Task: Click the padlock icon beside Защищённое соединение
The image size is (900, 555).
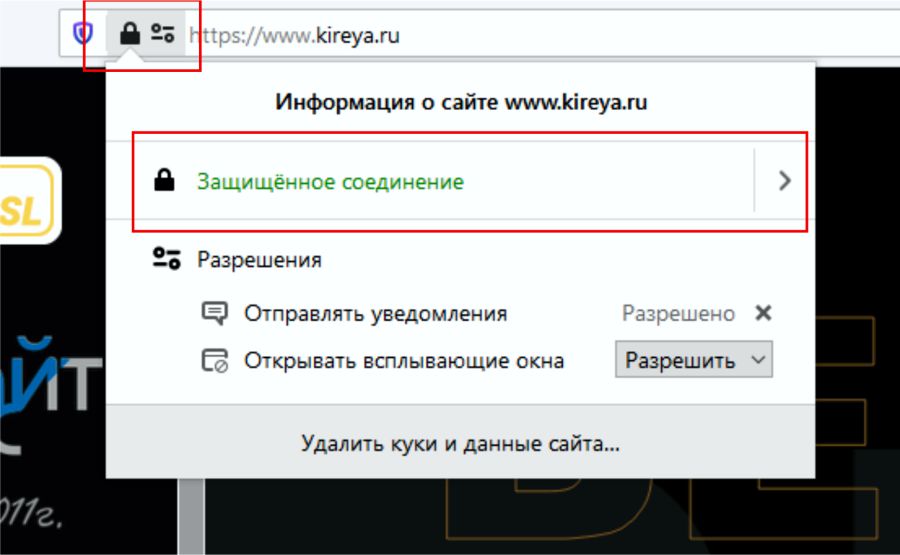Action: pyautogui.click(x=164, y=180)
